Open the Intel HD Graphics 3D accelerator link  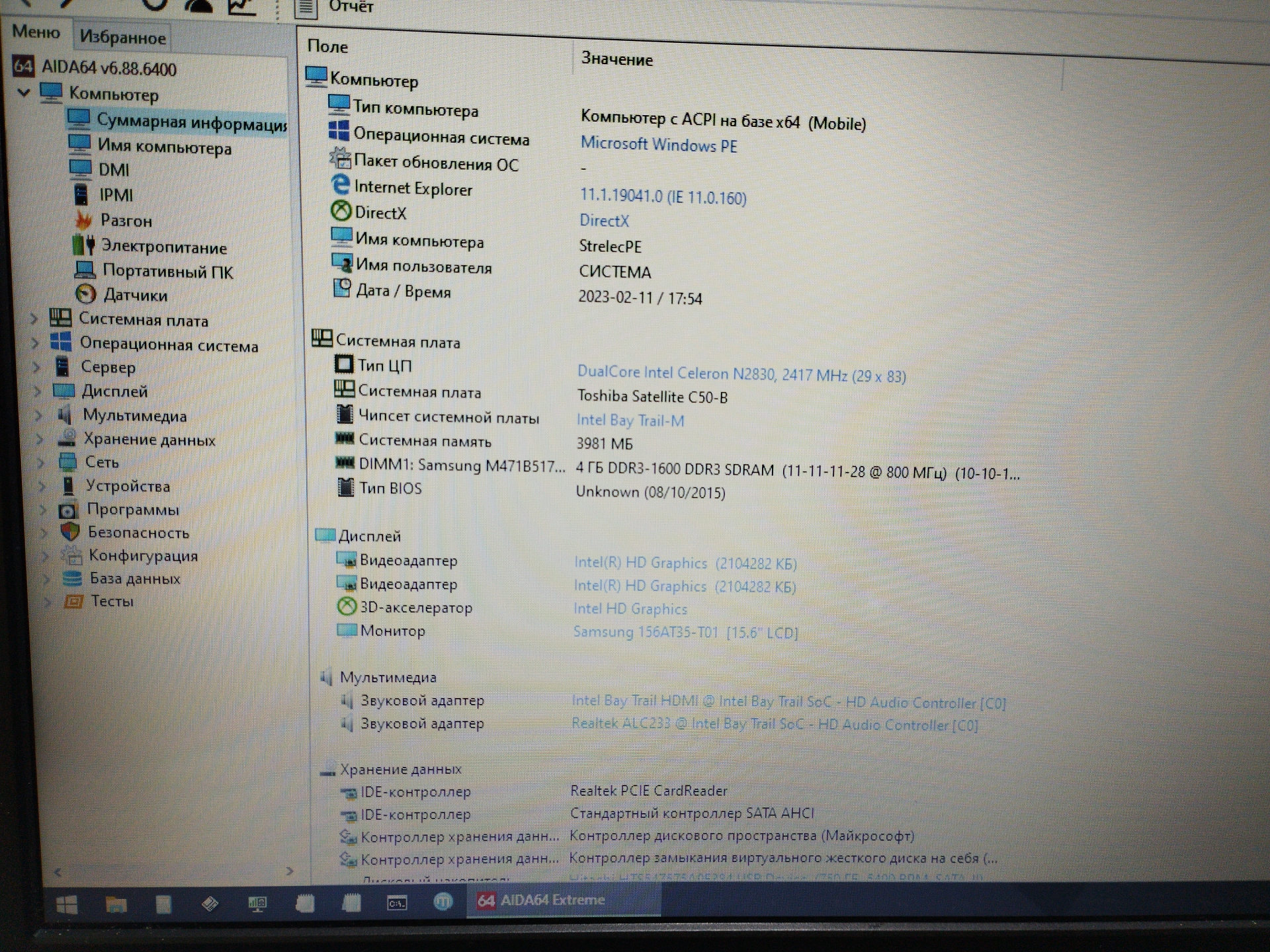click(630, 608)
